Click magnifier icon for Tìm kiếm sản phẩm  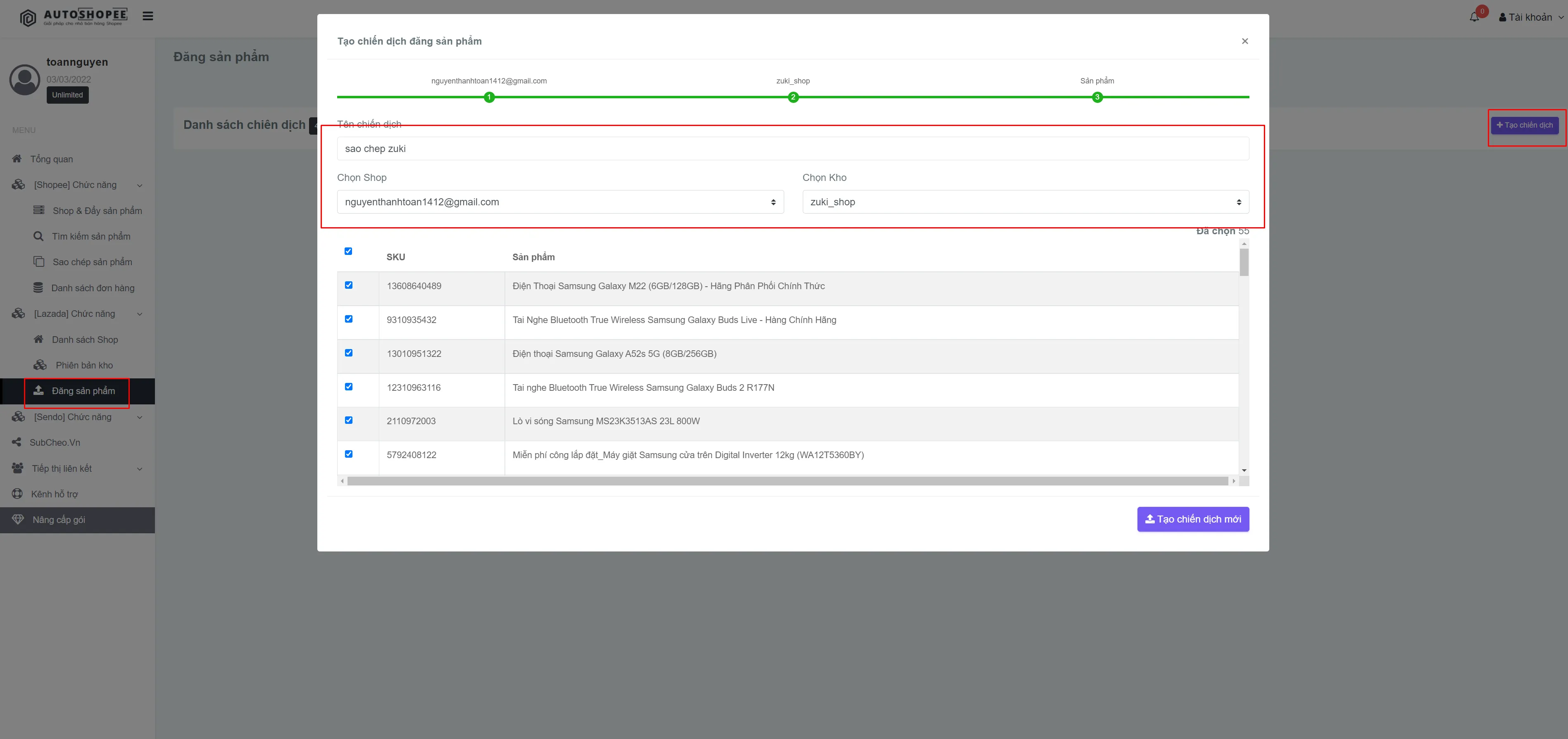click(x=38, y=236)
